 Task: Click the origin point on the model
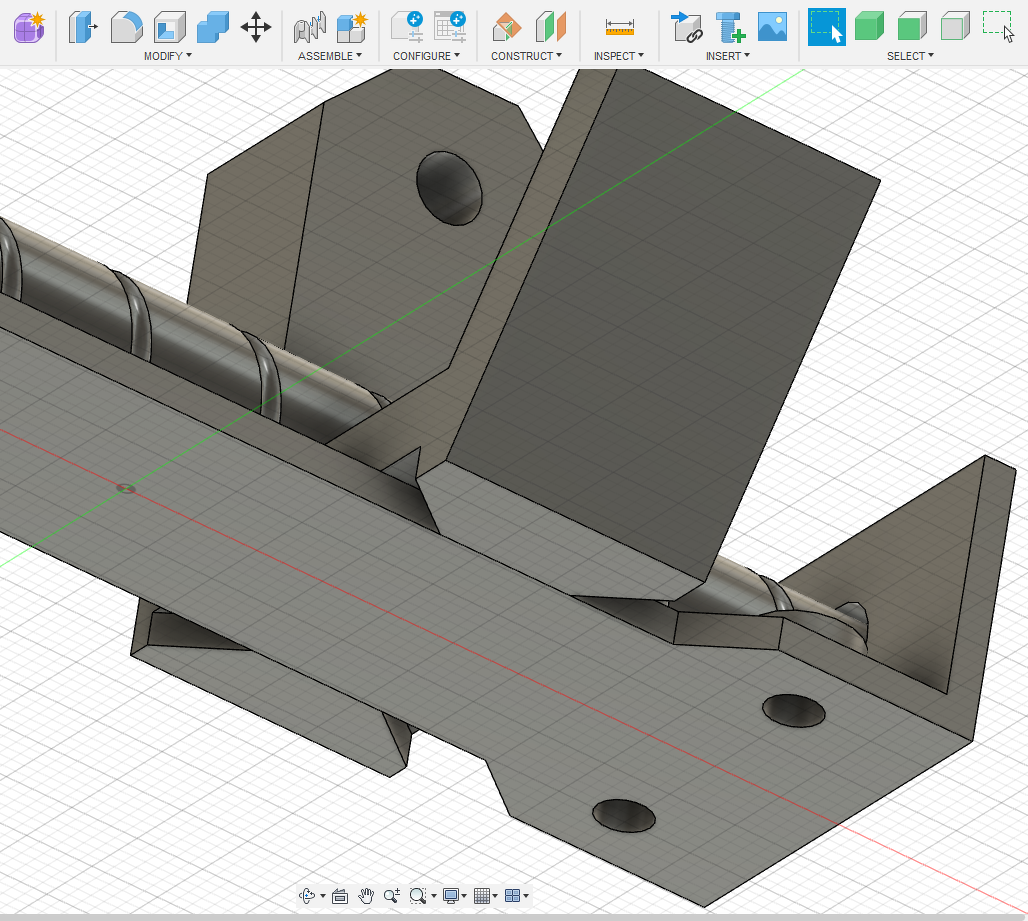(x=126, y=488)
